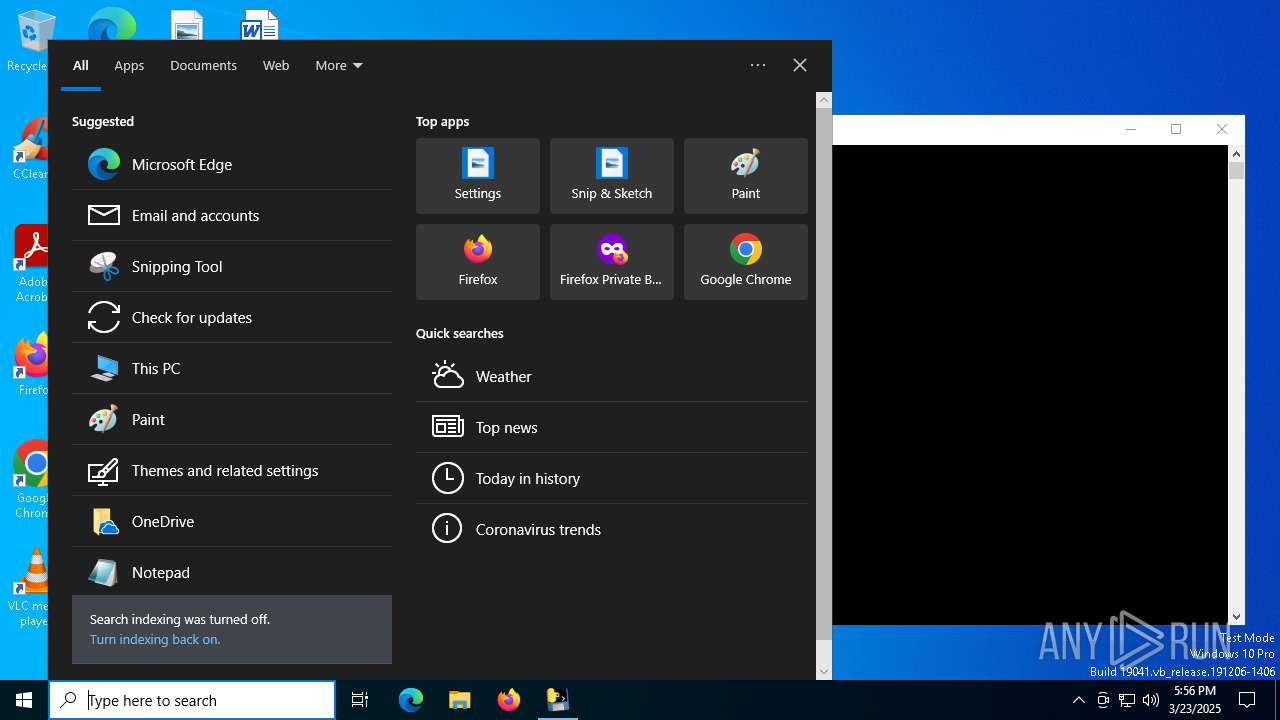The width and height of the screenshot is (1280, 720).
Task: Switch to the Documents search tab
Action: pos(203,65)
